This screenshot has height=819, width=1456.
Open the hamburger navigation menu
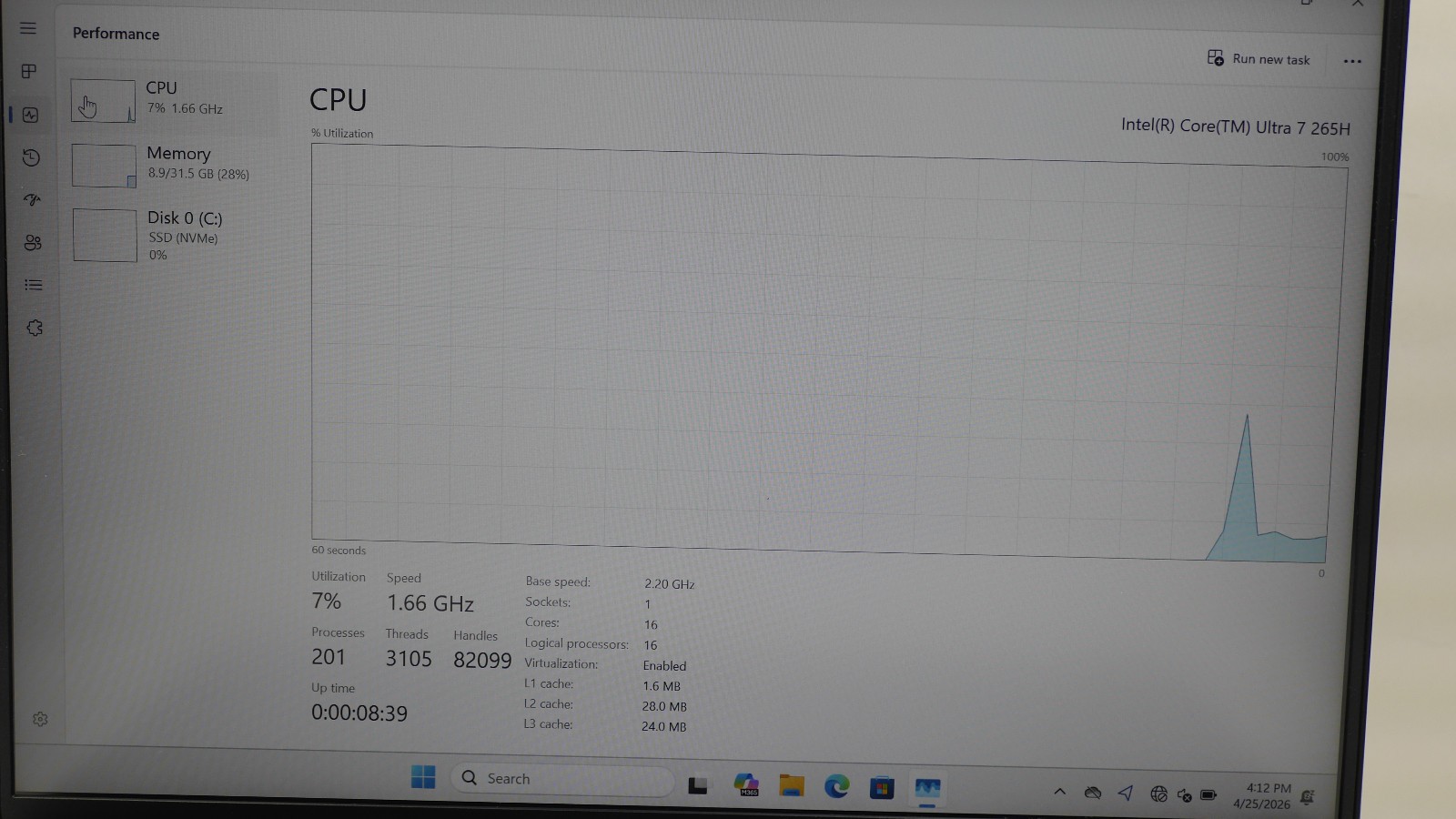28,28
